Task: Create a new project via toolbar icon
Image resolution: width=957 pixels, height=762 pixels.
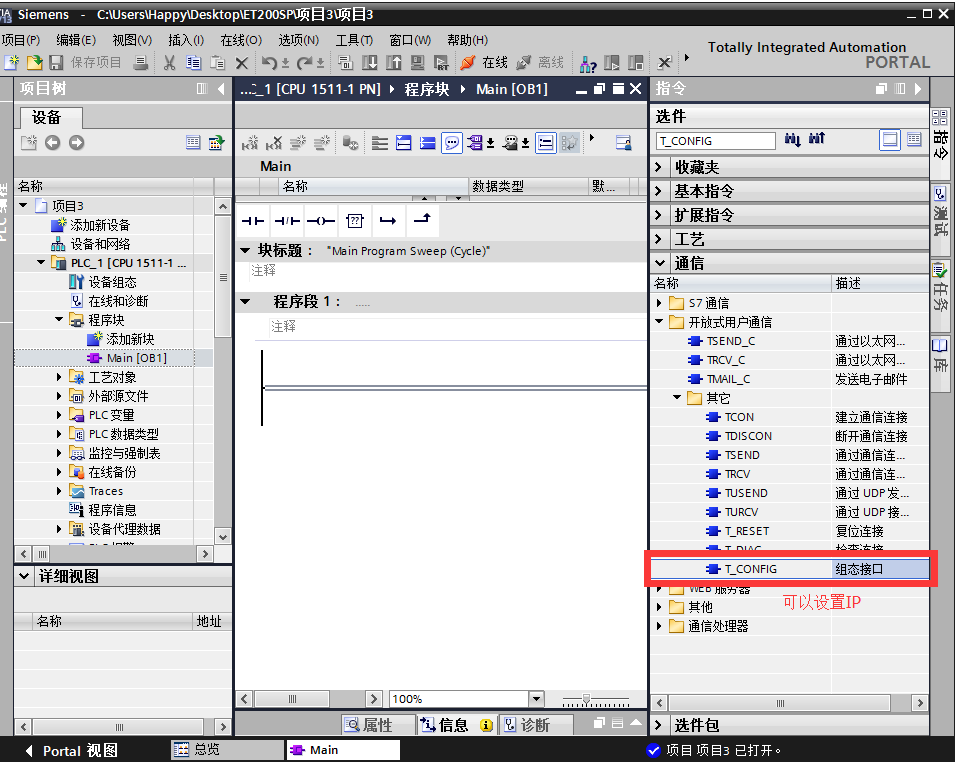Action: 12,62
